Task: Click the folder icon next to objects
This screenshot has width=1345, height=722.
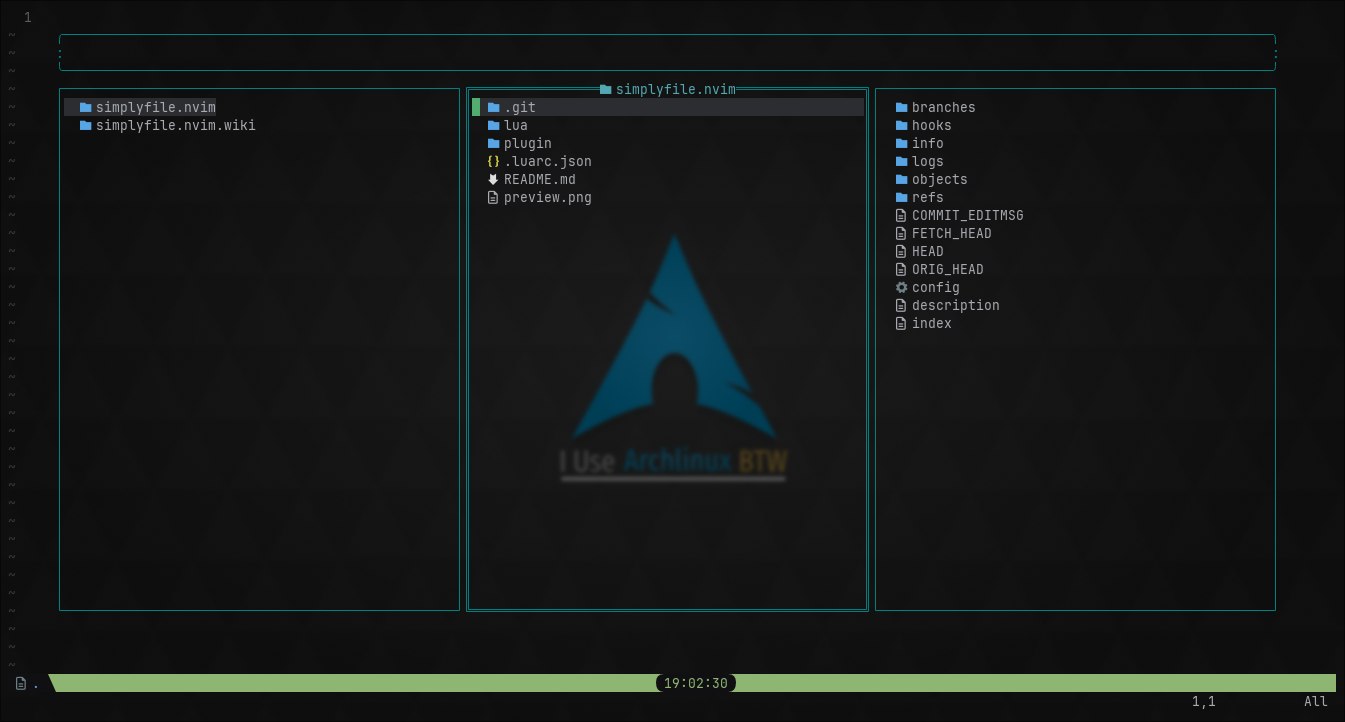Action: tap(901, 179)
